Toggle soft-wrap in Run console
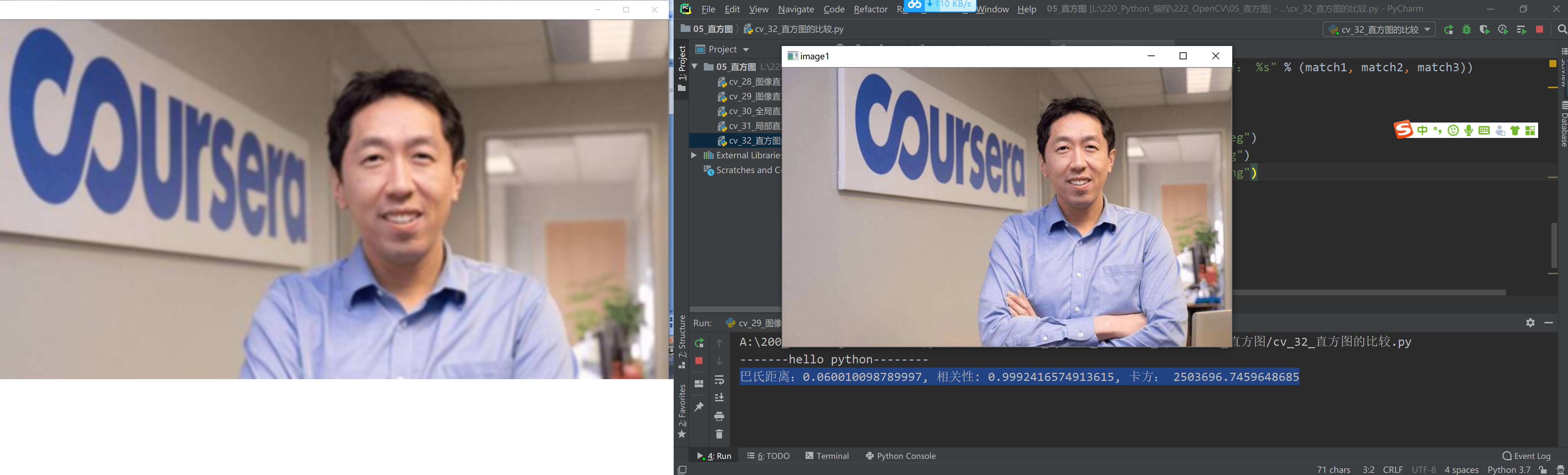1568x475 pixels. [719, 380]
